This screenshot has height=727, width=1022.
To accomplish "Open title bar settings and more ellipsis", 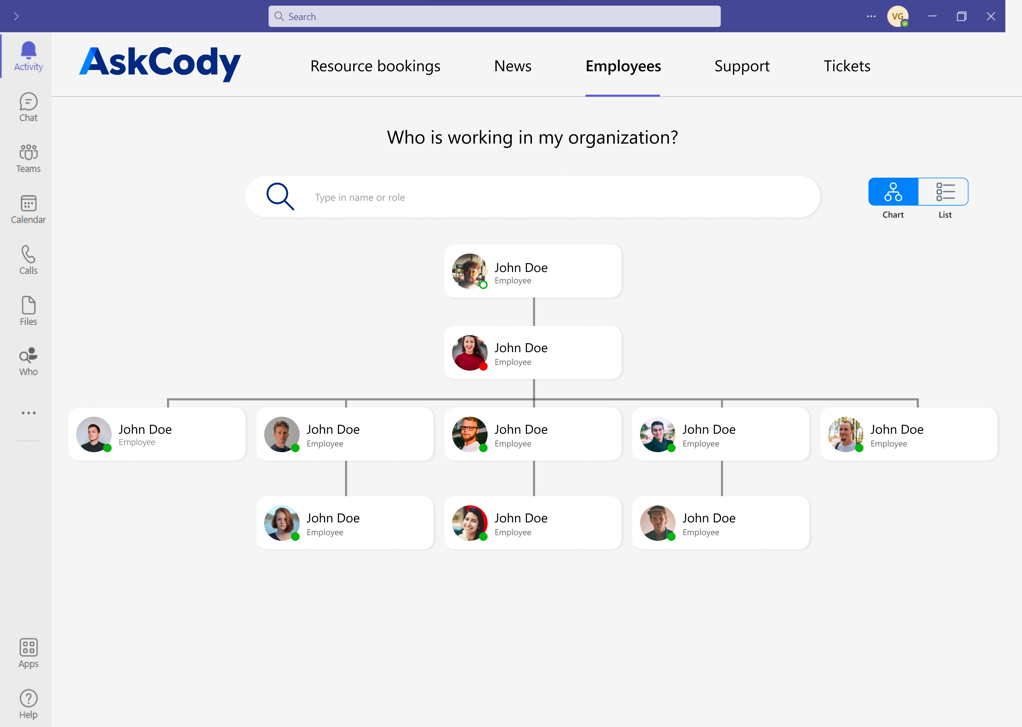I will (x=871, y=16).
